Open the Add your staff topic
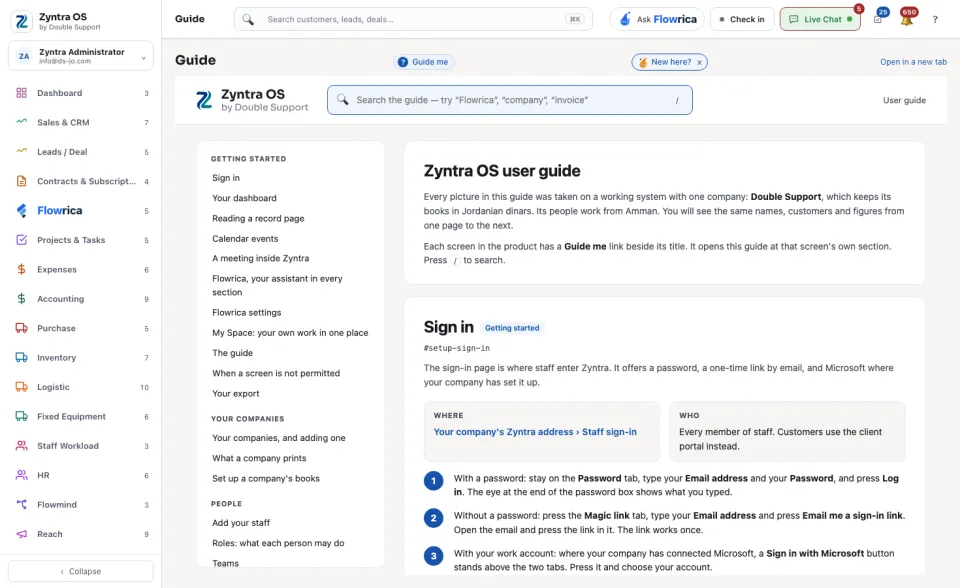 click(x=241, y=522)
